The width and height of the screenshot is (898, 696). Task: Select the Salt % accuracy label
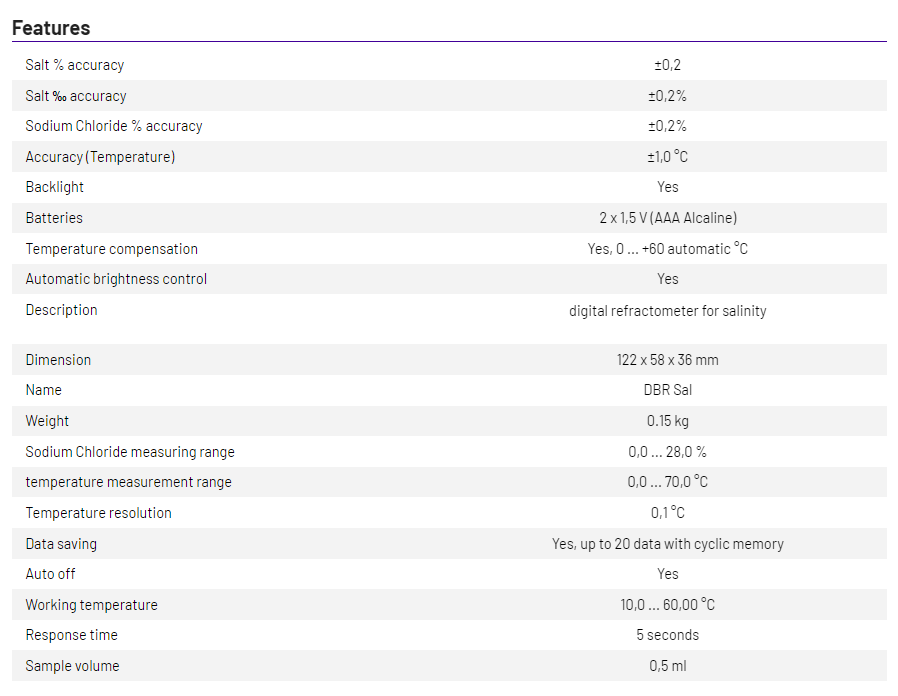(75, 65)
